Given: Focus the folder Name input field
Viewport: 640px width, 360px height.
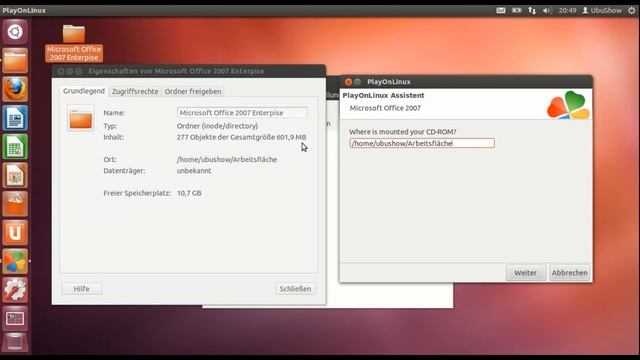Looking at the screenshot, I should click(242, 113).
